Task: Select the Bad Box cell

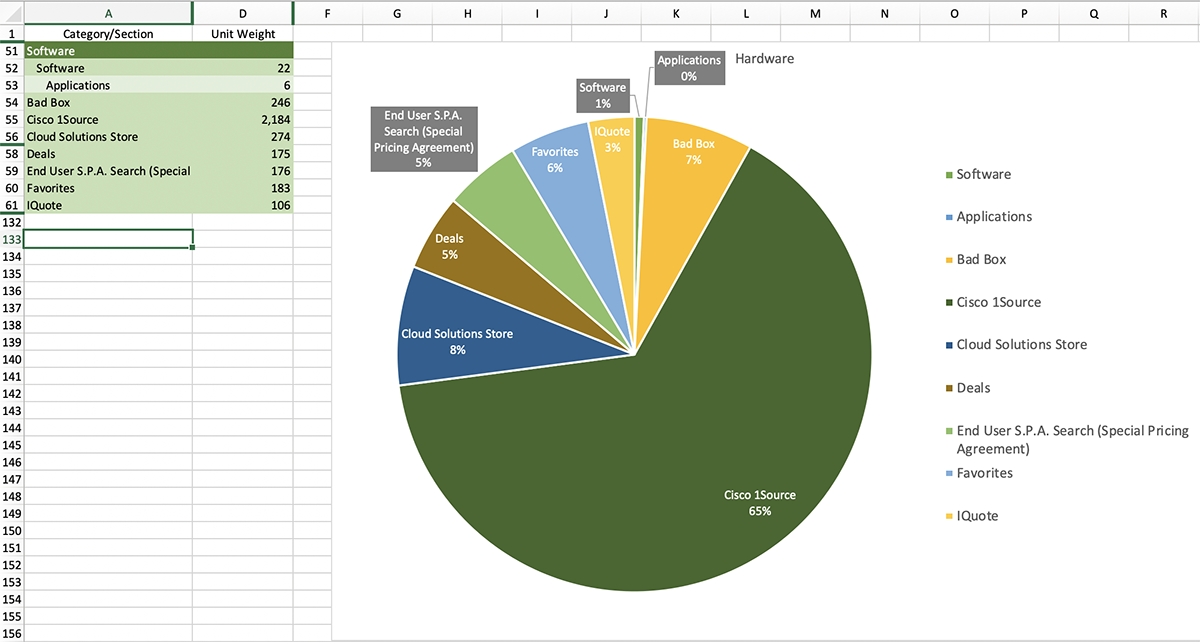Action: click(108, 103)
